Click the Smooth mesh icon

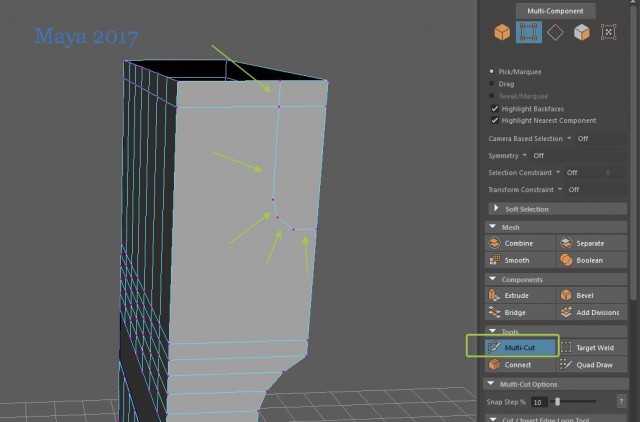click(x=495, y=260)
